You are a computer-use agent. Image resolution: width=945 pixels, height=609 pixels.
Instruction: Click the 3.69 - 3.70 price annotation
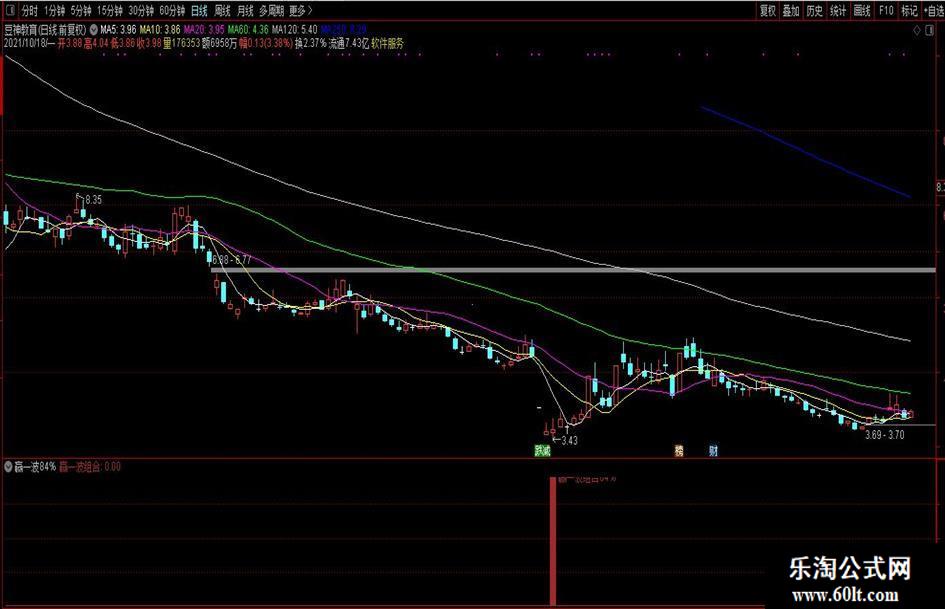885,435
